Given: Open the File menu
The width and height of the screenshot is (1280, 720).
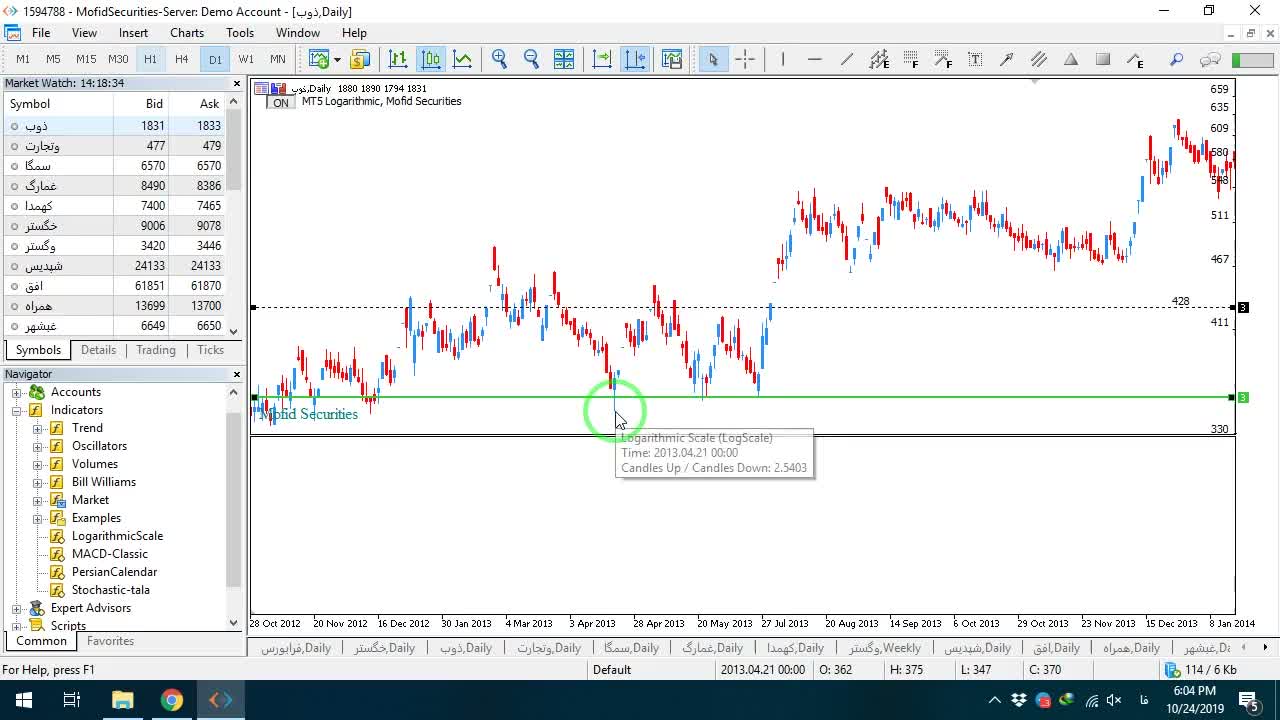Looking at the screenshot, I should click(40, 33).
